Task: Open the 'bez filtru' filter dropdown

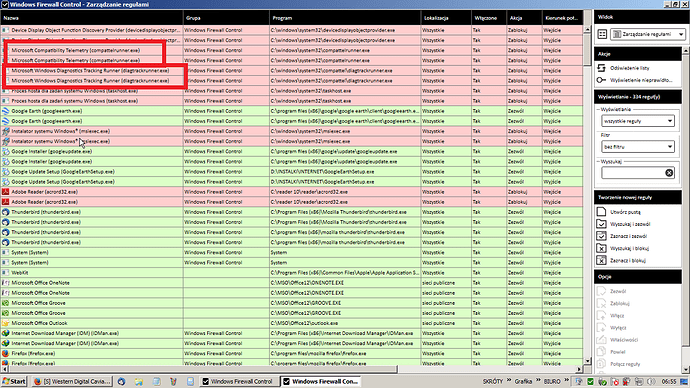Action: 638,146
